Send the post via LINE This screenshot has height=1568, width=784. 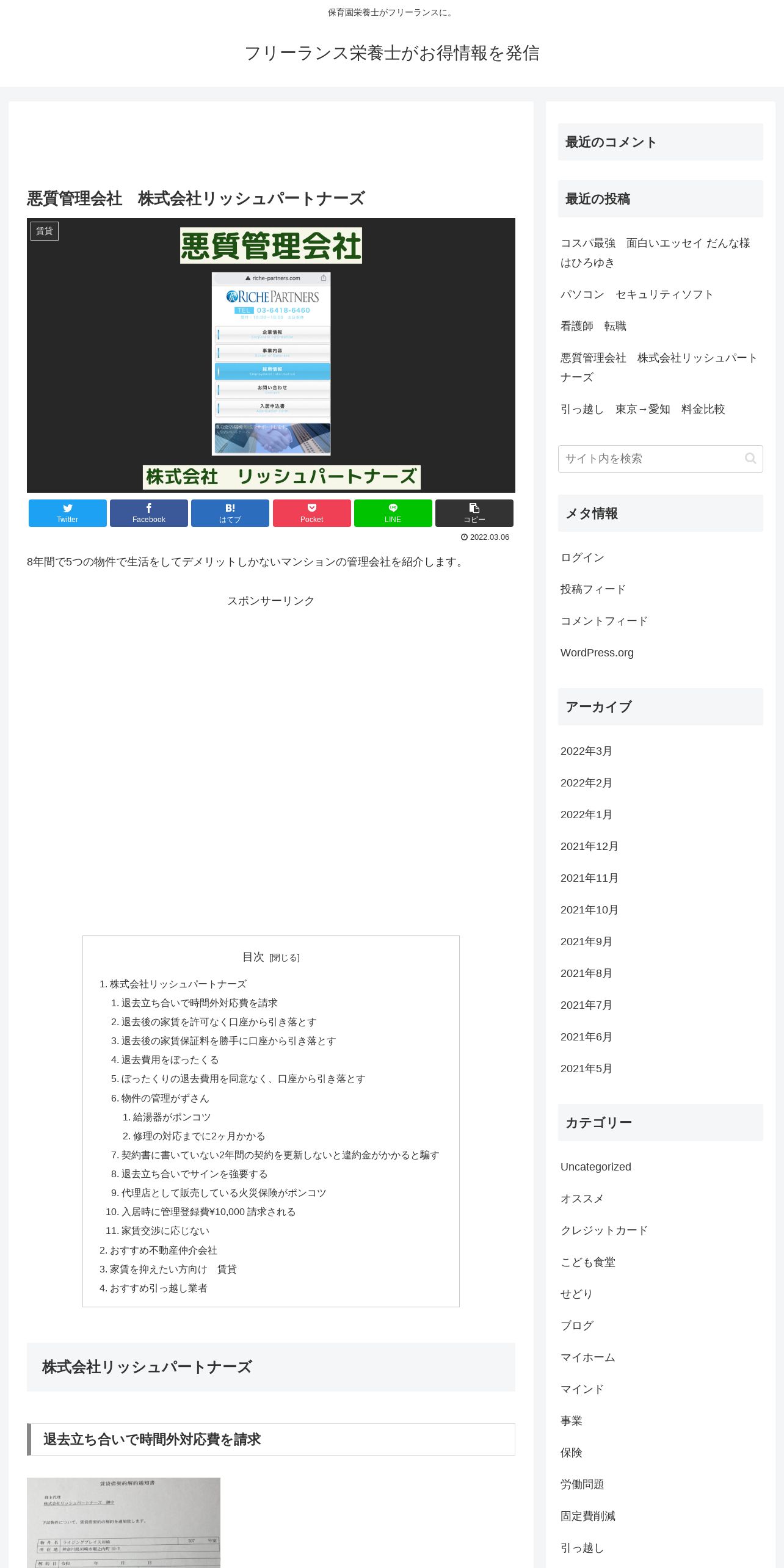coord(393,513)
